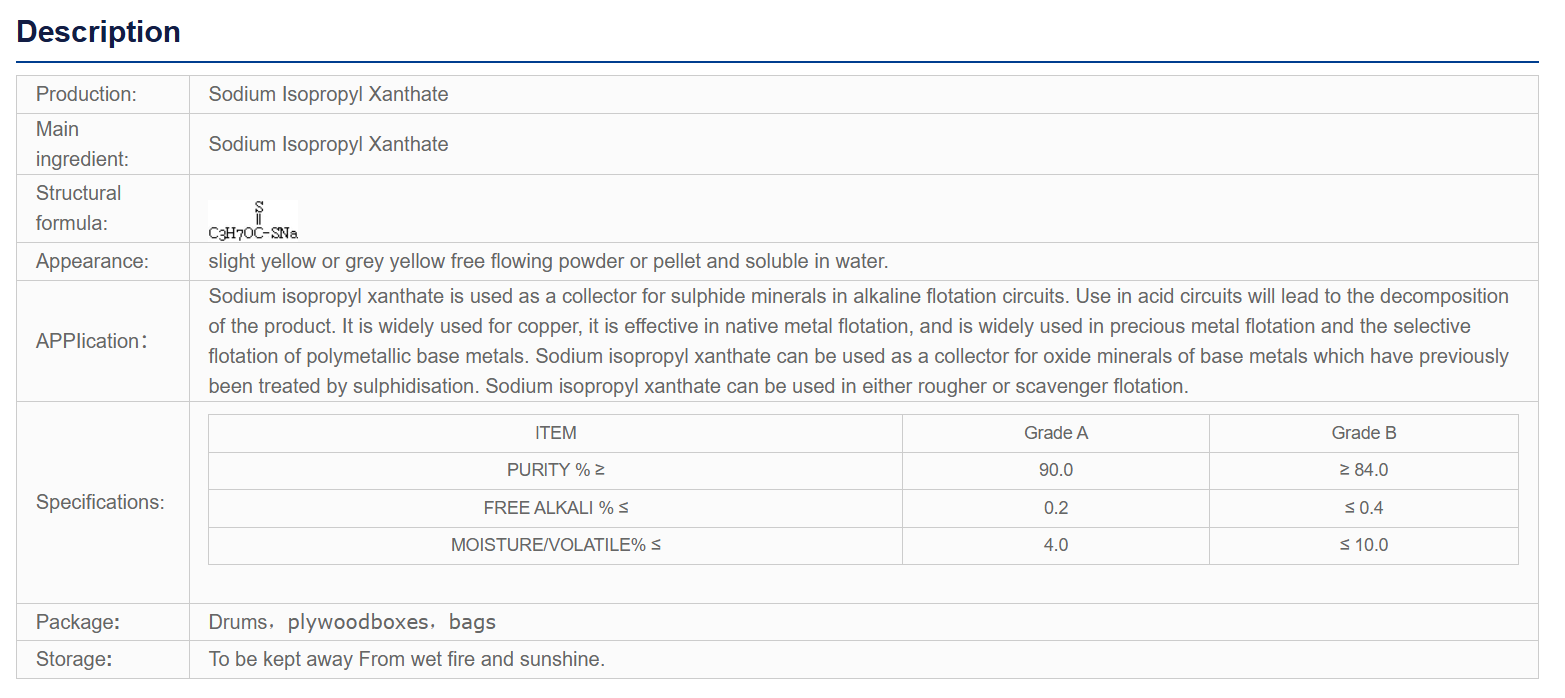Image resolution: width=1565 pixels, height=698 pixels.
Task: Click the Package row value text
Action: coord(352,622)
